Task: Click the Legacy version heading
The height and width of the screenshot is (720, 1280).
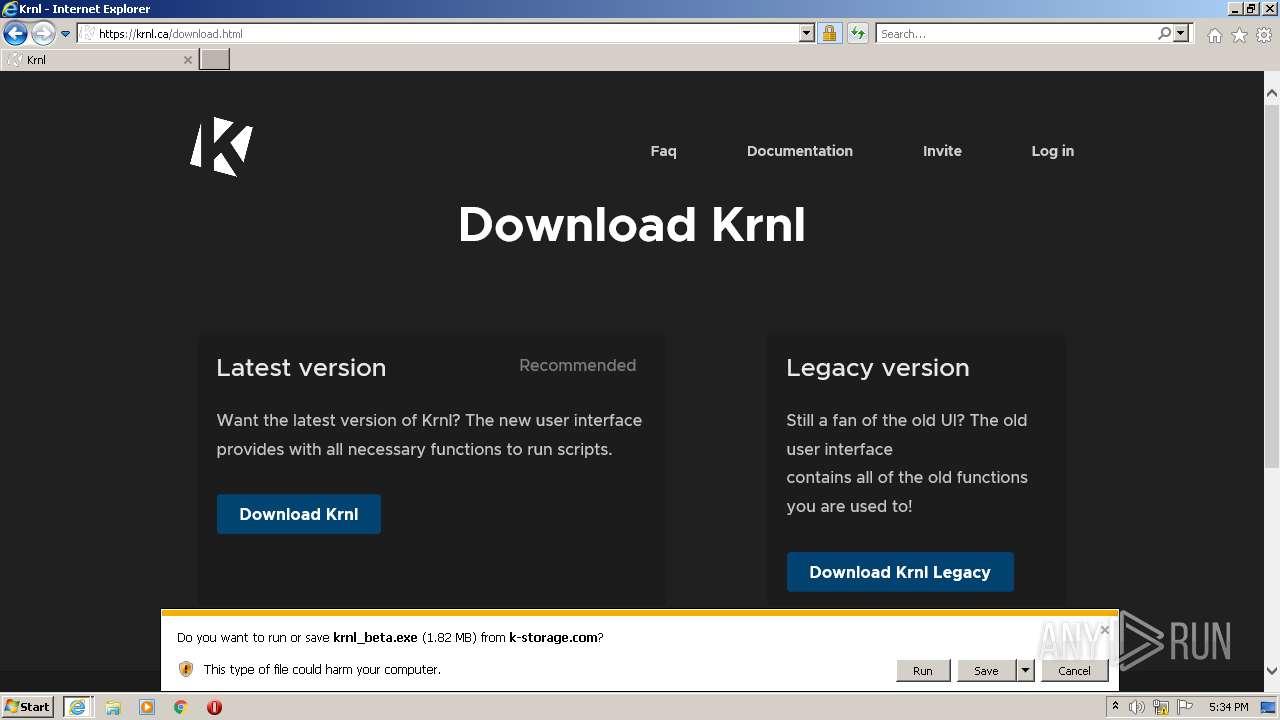Action: [878, 368]
